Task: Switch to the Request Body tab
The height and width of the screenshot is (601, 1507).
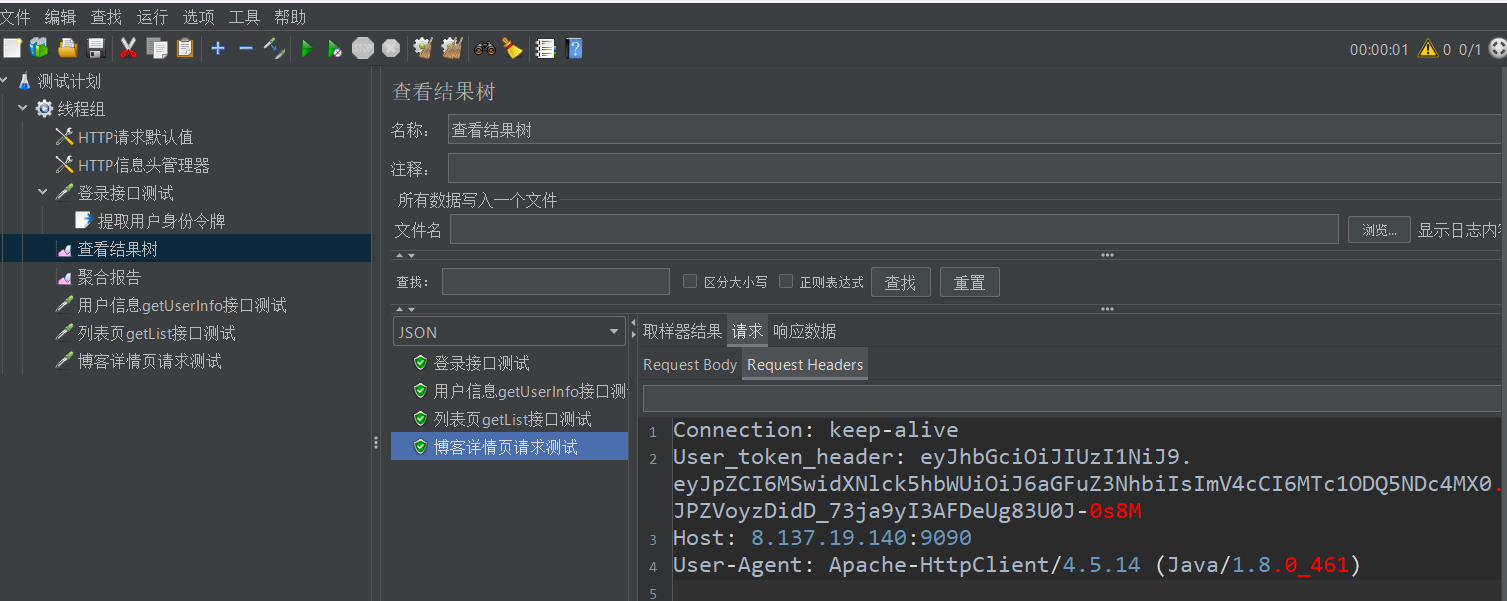Action: pos(690,365)
